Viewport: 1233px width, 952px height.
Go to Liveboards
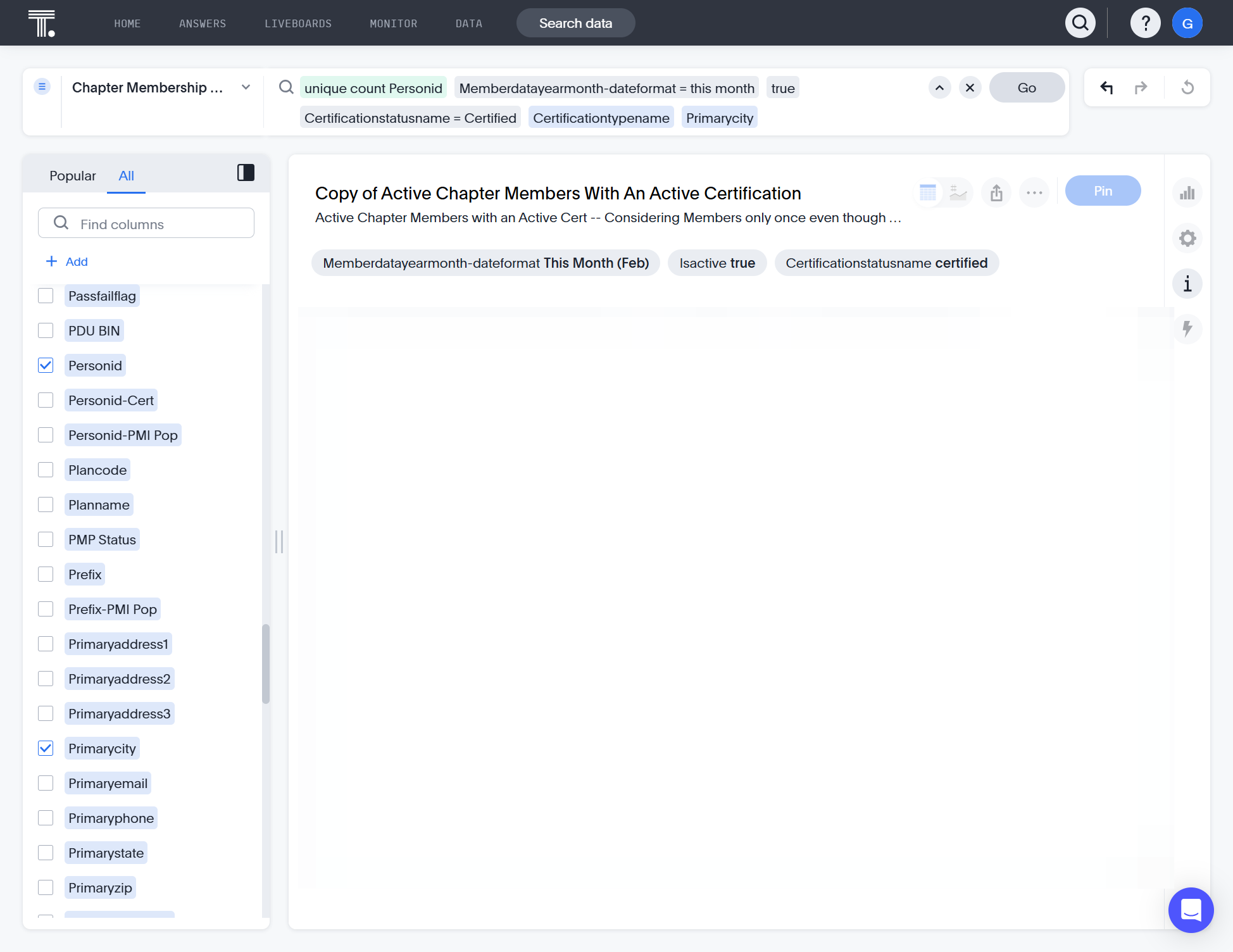tap(298, 23)
